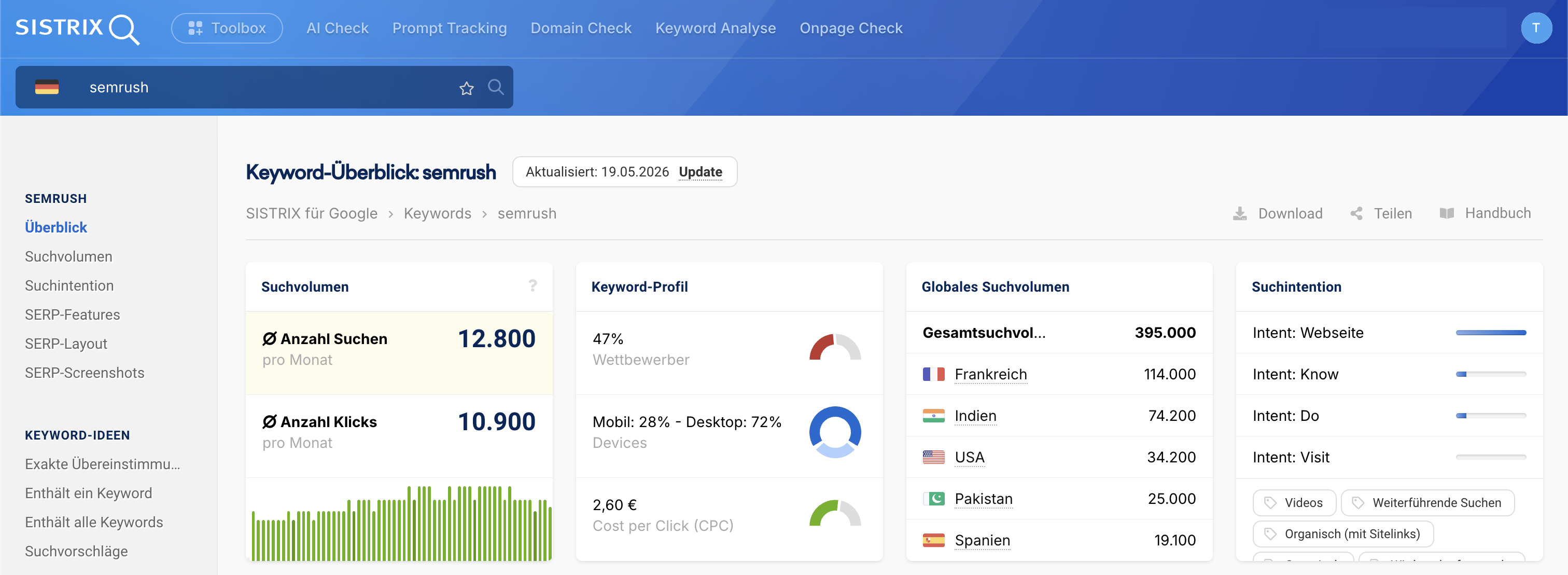Click the green search volume bar chart

click(402, 523)
